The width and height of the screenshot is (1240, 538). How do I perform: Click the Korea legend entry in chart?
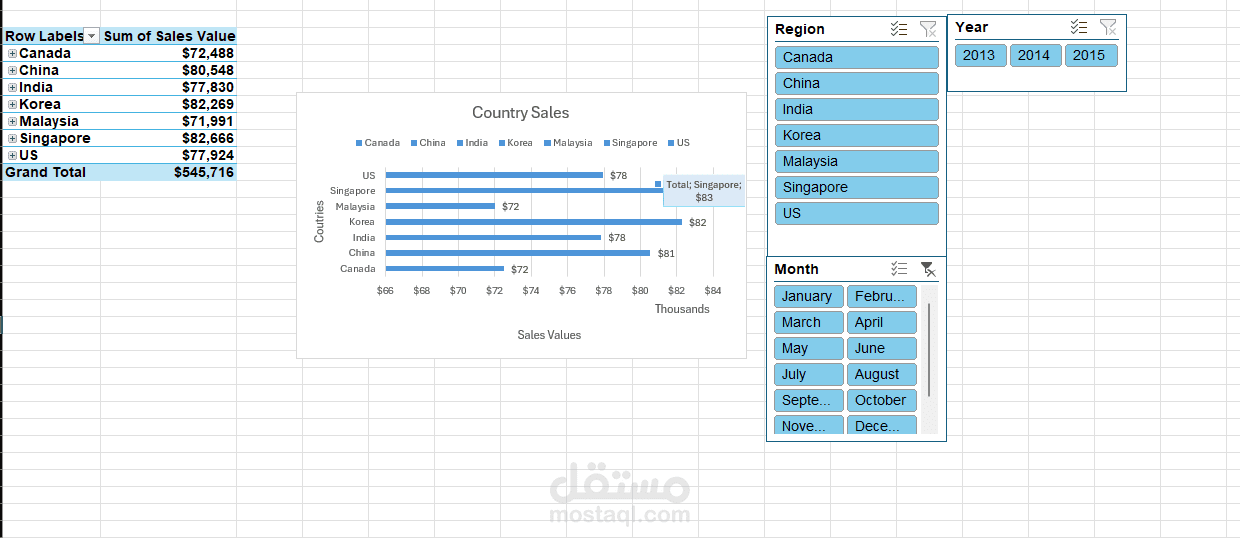[515, 143]
